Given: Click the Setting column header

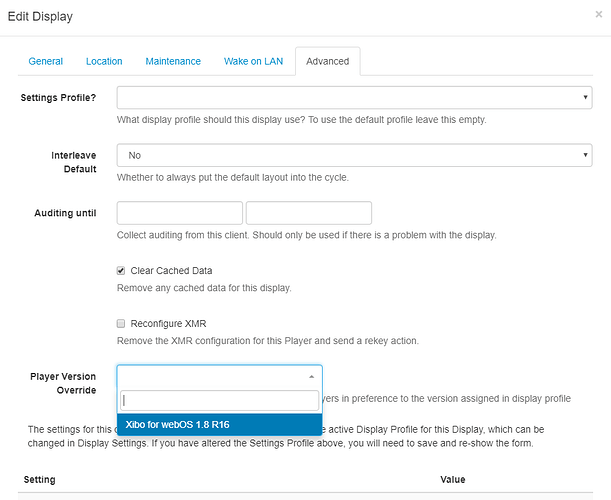Looking at the screenshot, I should (39, 480).
